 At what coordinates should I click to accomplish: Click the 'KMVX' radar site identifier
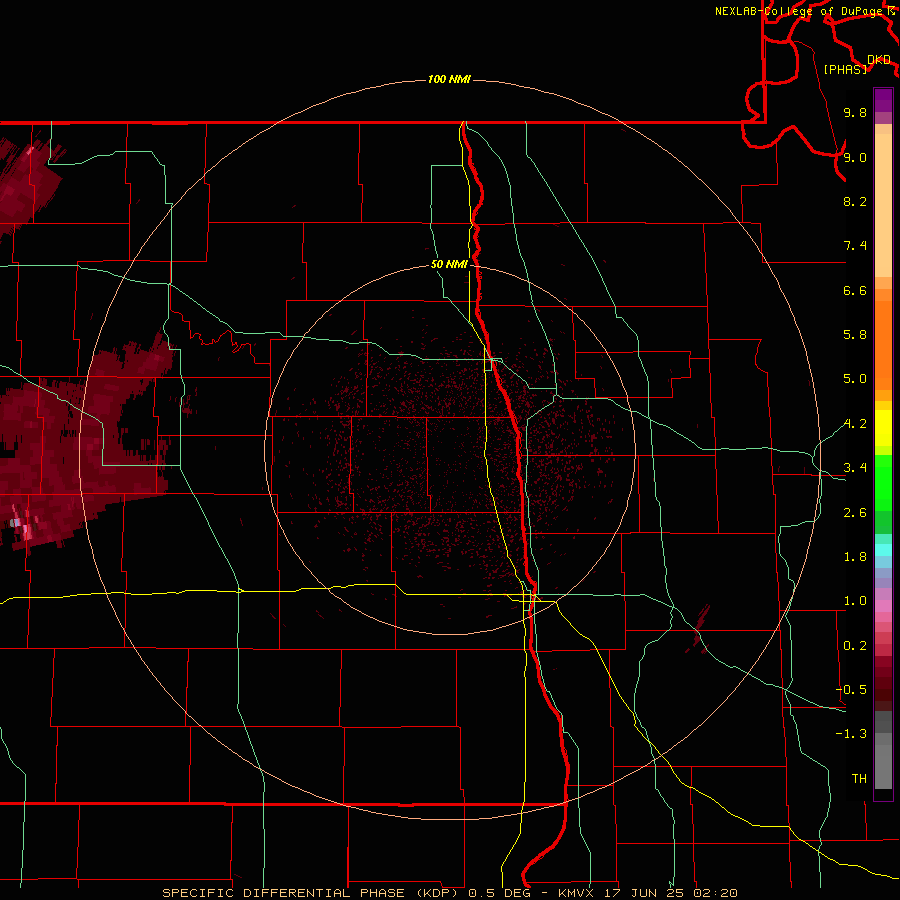point(576,893)
